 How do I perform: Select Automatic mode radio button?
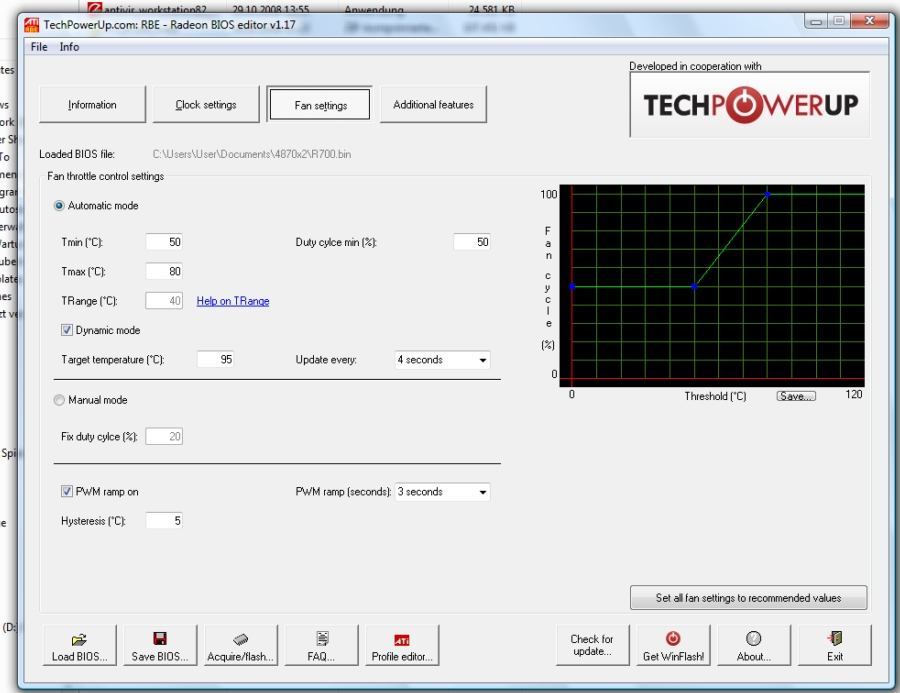59,206
